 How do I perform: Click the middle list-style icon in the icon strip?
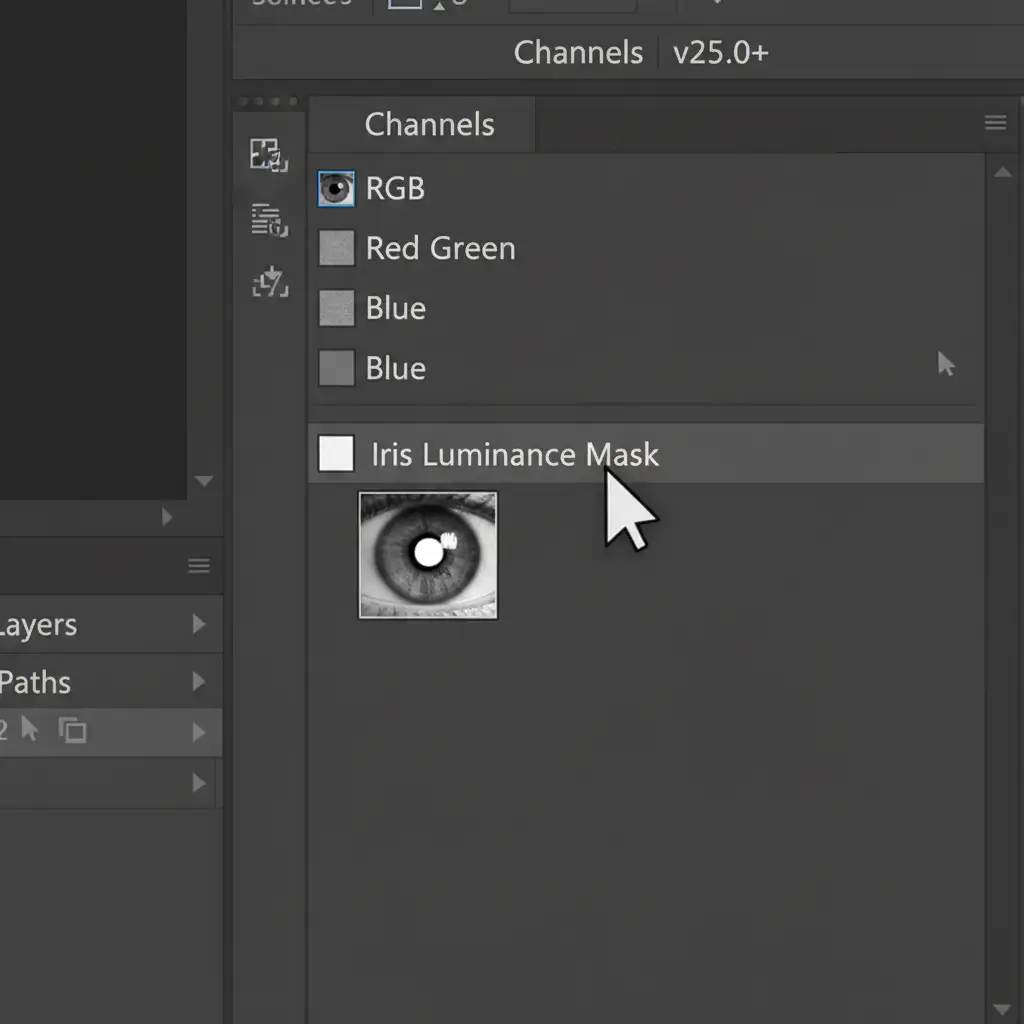click(268, 220)
